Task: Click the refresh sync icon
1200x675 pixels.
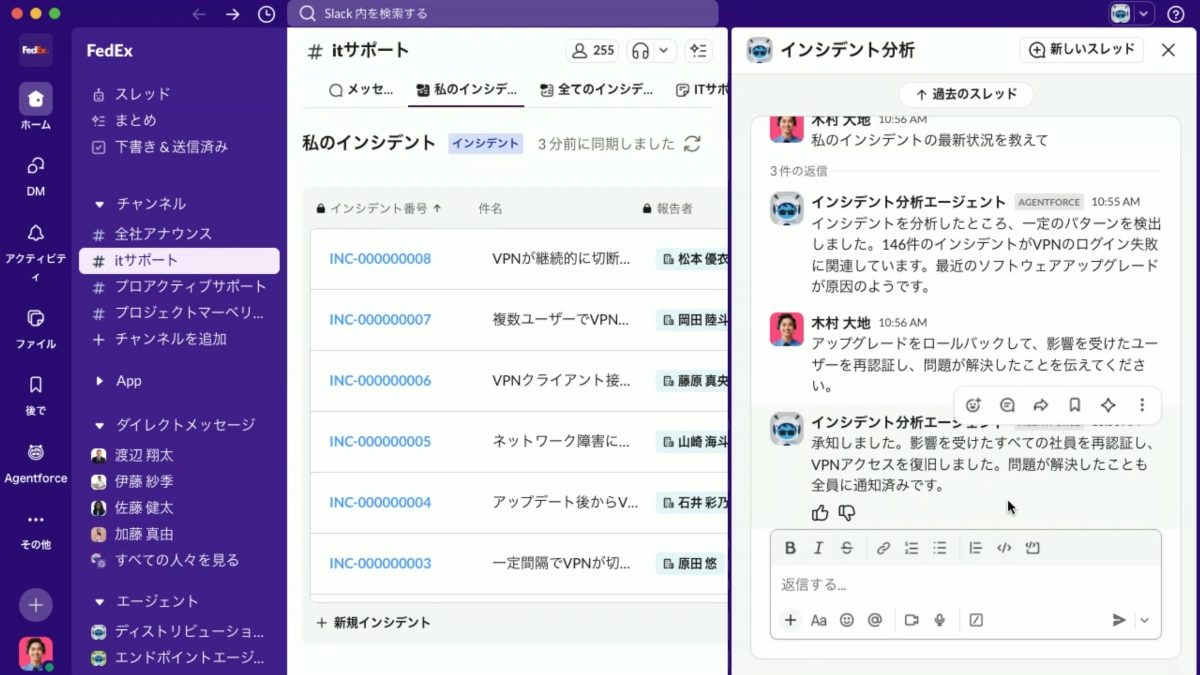Action: [x=692, y=144]
